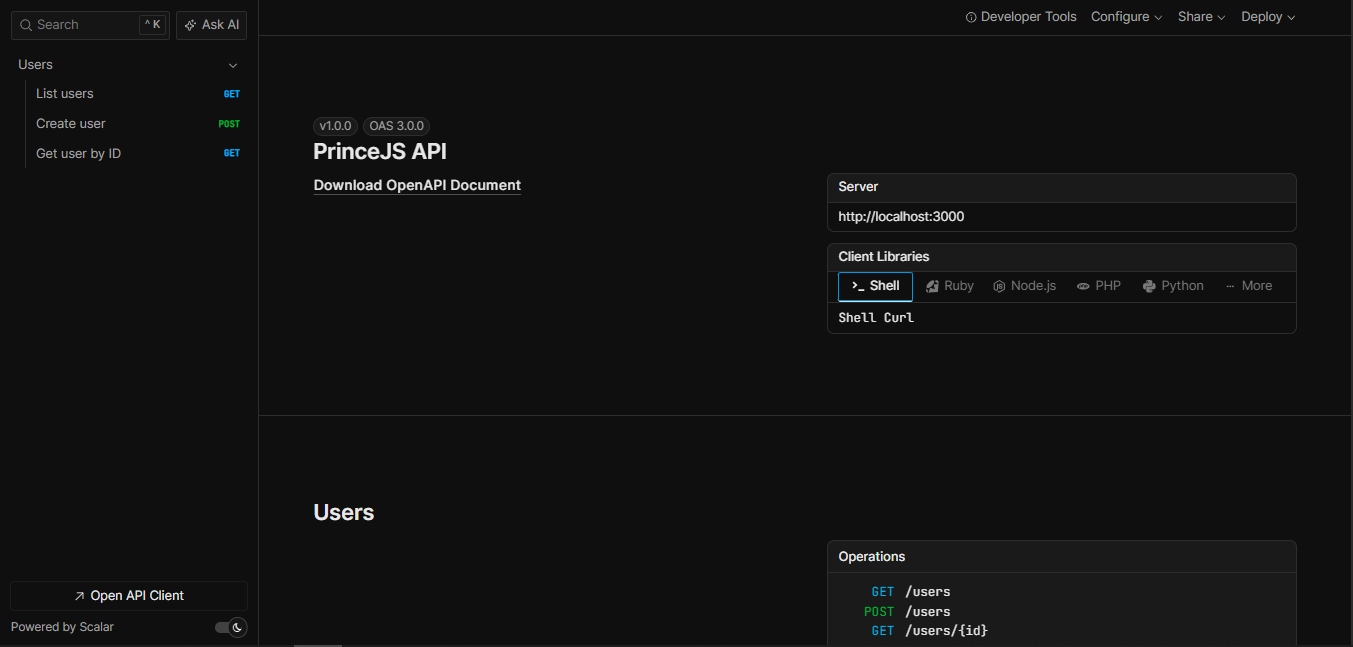Open the Ask AI assistant

(x=211, y=24)
